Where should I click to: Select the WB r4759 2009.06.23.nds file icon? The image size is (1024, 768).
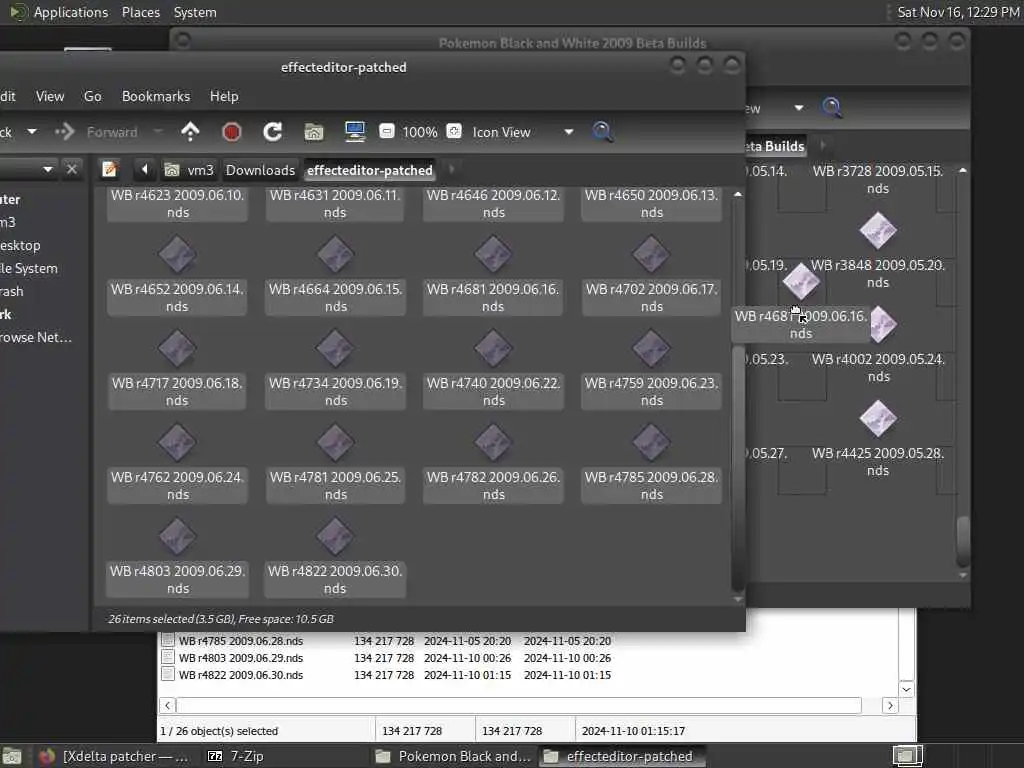[651, 349]
